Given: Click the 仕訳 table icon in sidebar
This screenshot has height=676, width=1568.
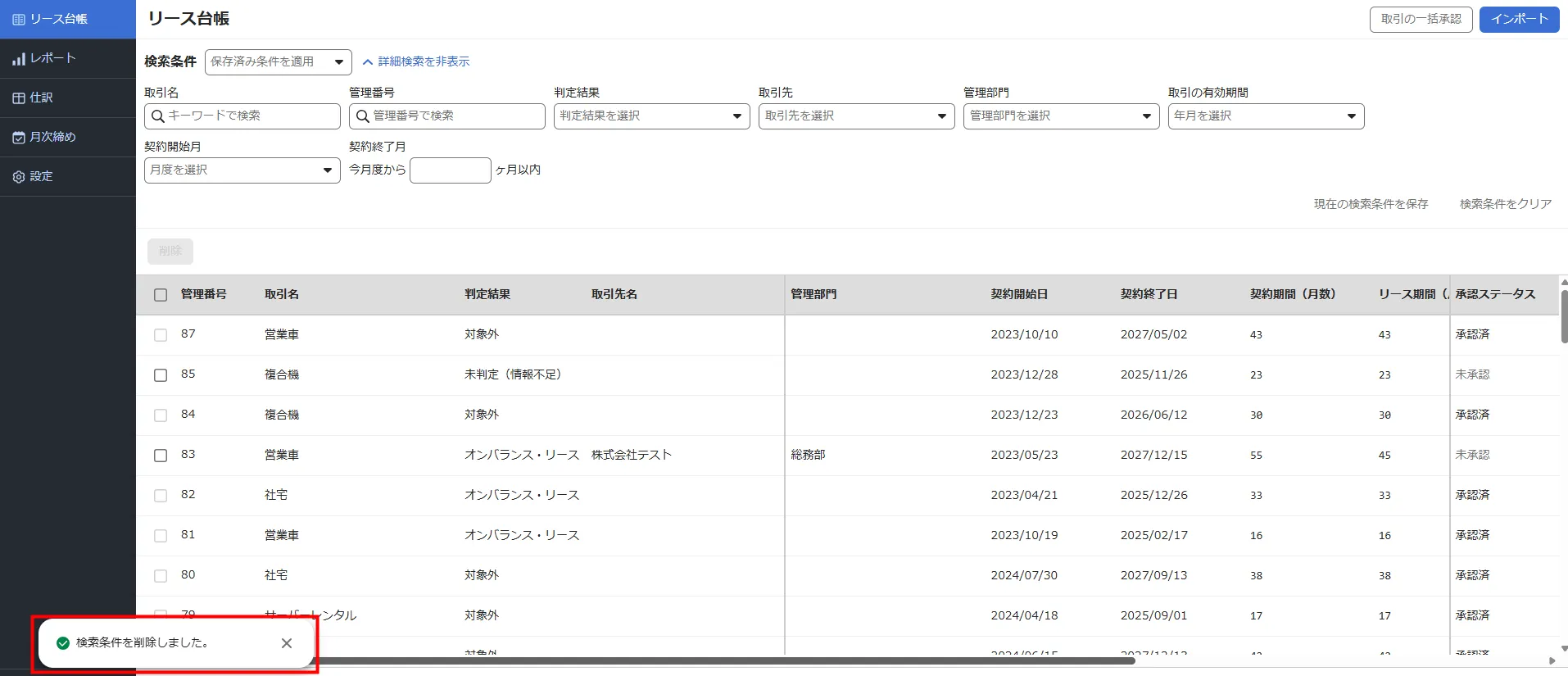Looking at the screenshot, I should 18,98.
